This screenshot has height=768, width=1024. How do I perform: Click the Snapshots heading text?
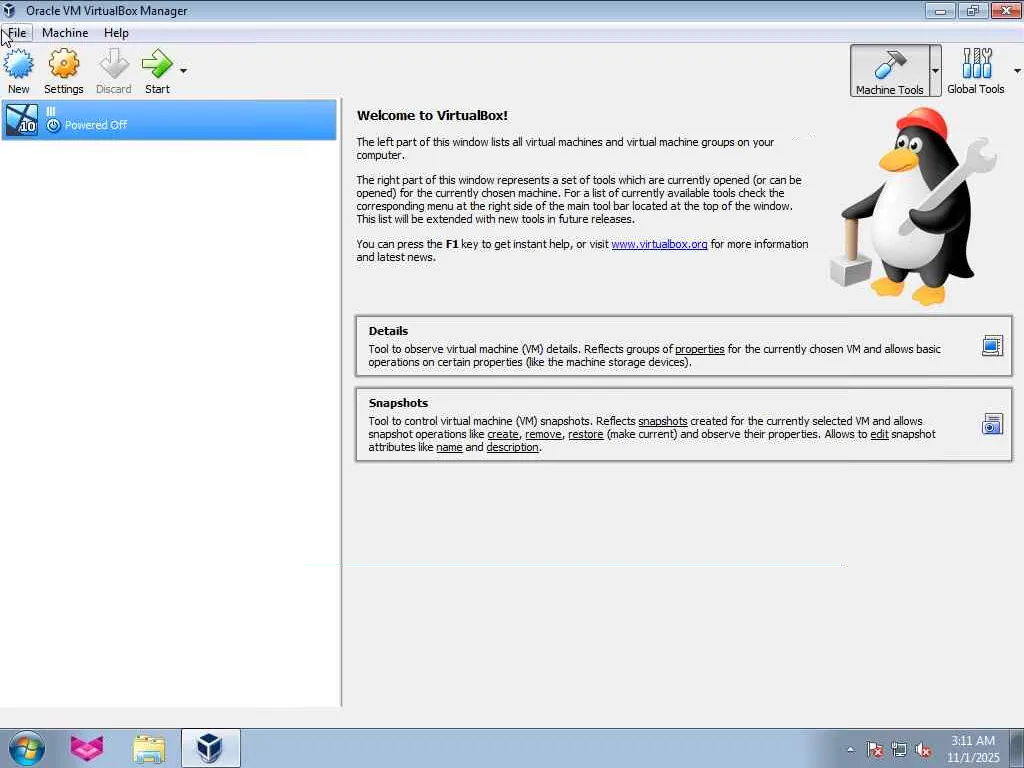[398, 403]
